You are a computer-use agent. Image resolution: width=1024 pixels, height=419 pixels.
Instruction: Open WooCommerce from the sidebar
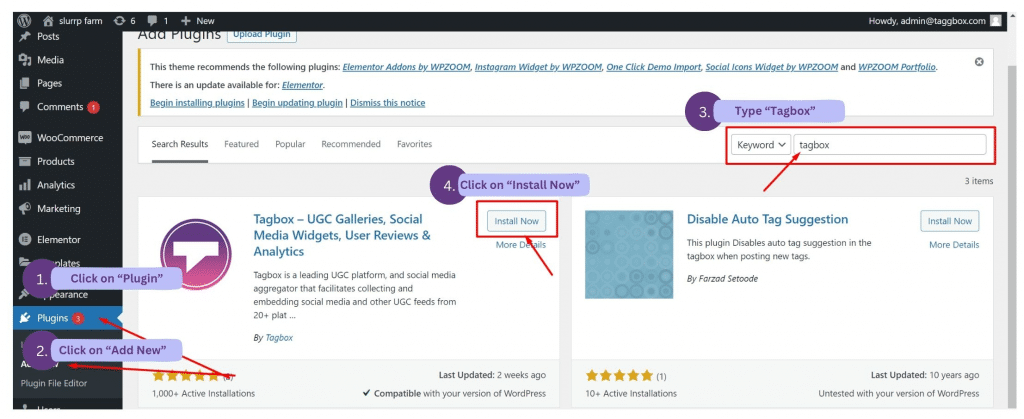point(69,138)
